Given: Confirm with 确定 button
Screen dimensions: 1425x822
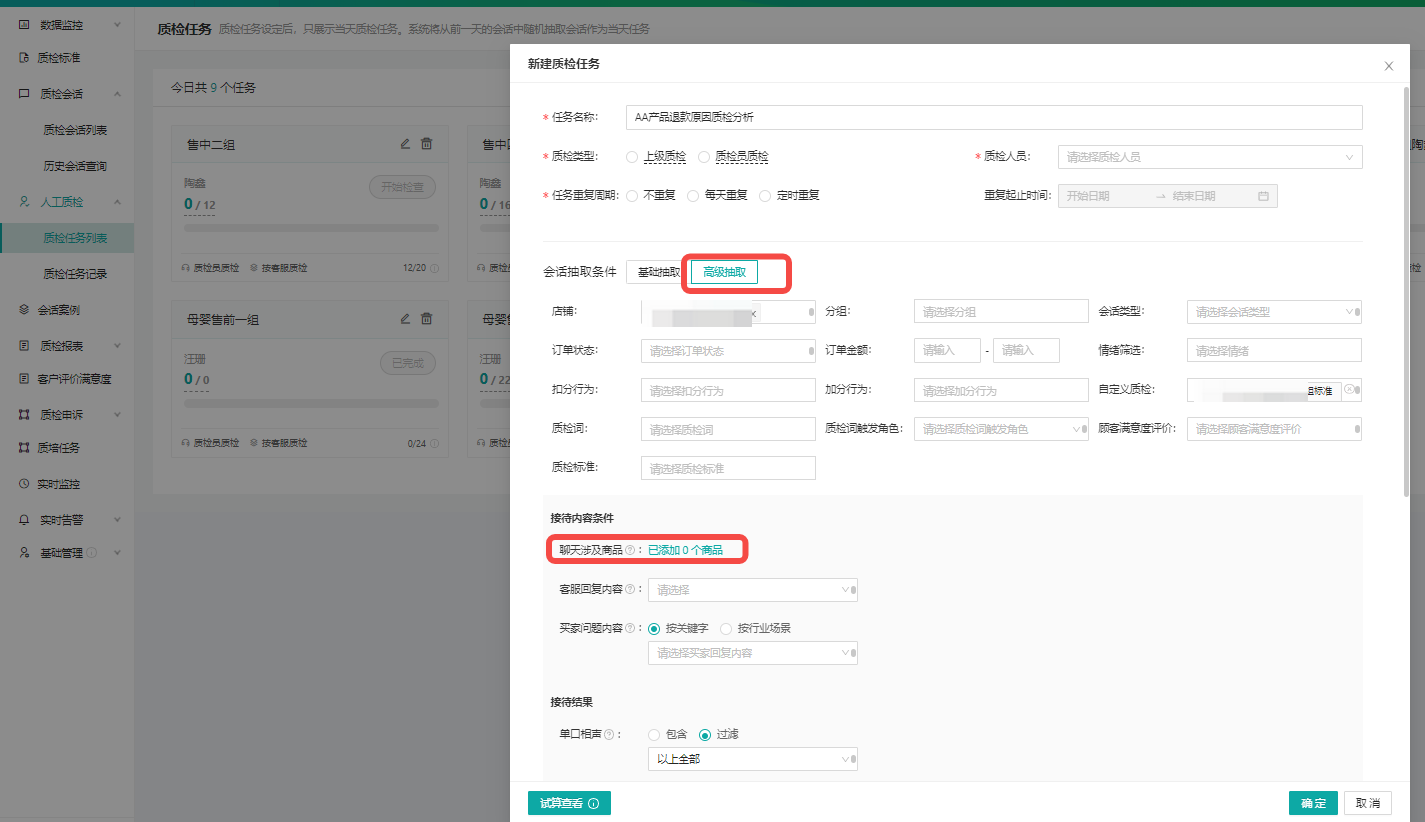Looking at the screenshot, I should tap(1313, 803).
